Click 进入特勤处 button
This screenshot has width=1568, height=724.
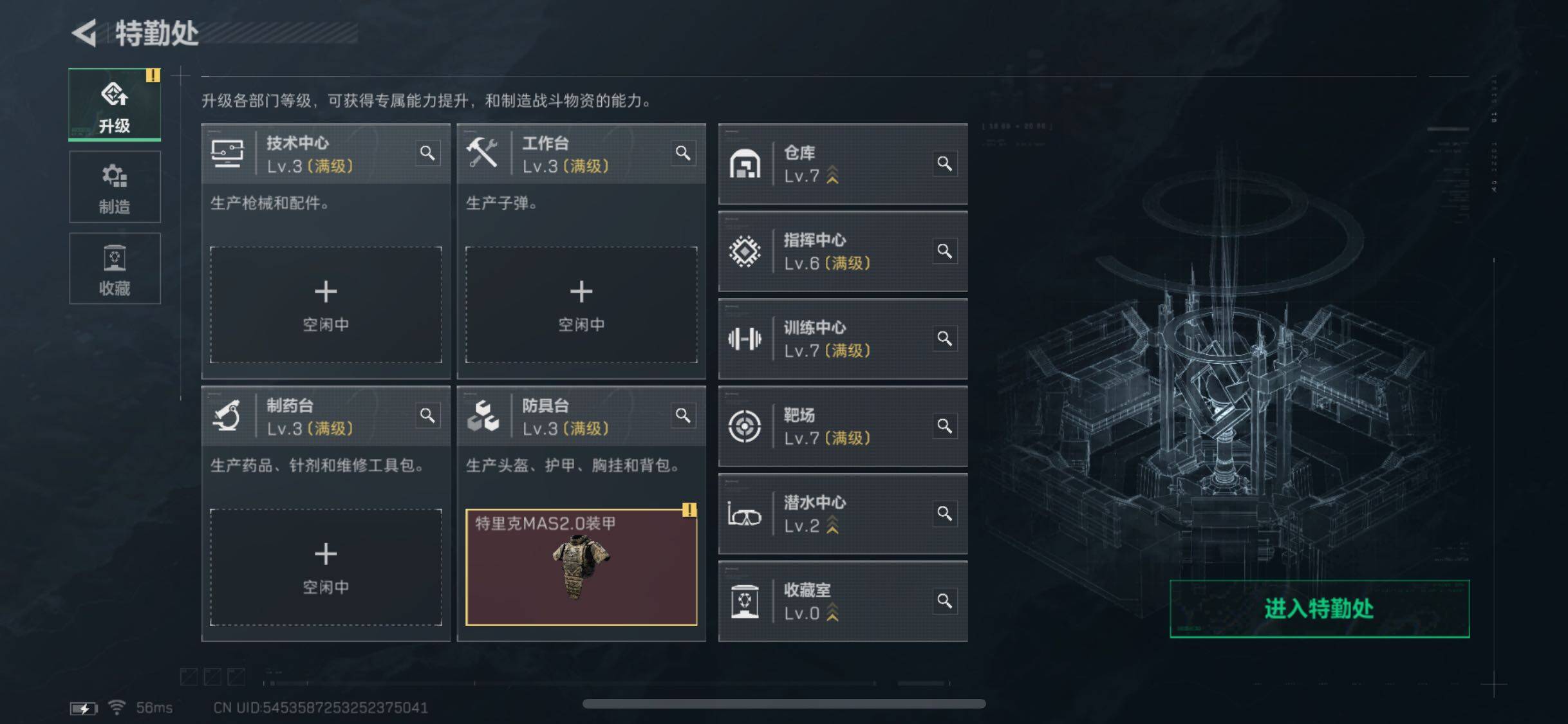pyautogui.click(x=1320, y=609)
